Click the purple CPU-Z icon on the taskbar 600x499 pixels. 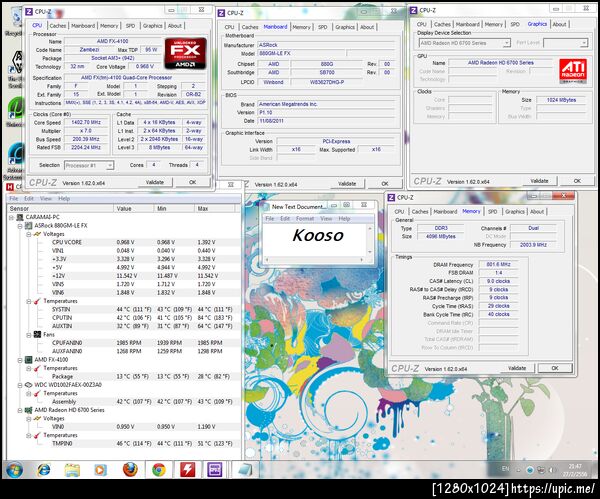214,470
